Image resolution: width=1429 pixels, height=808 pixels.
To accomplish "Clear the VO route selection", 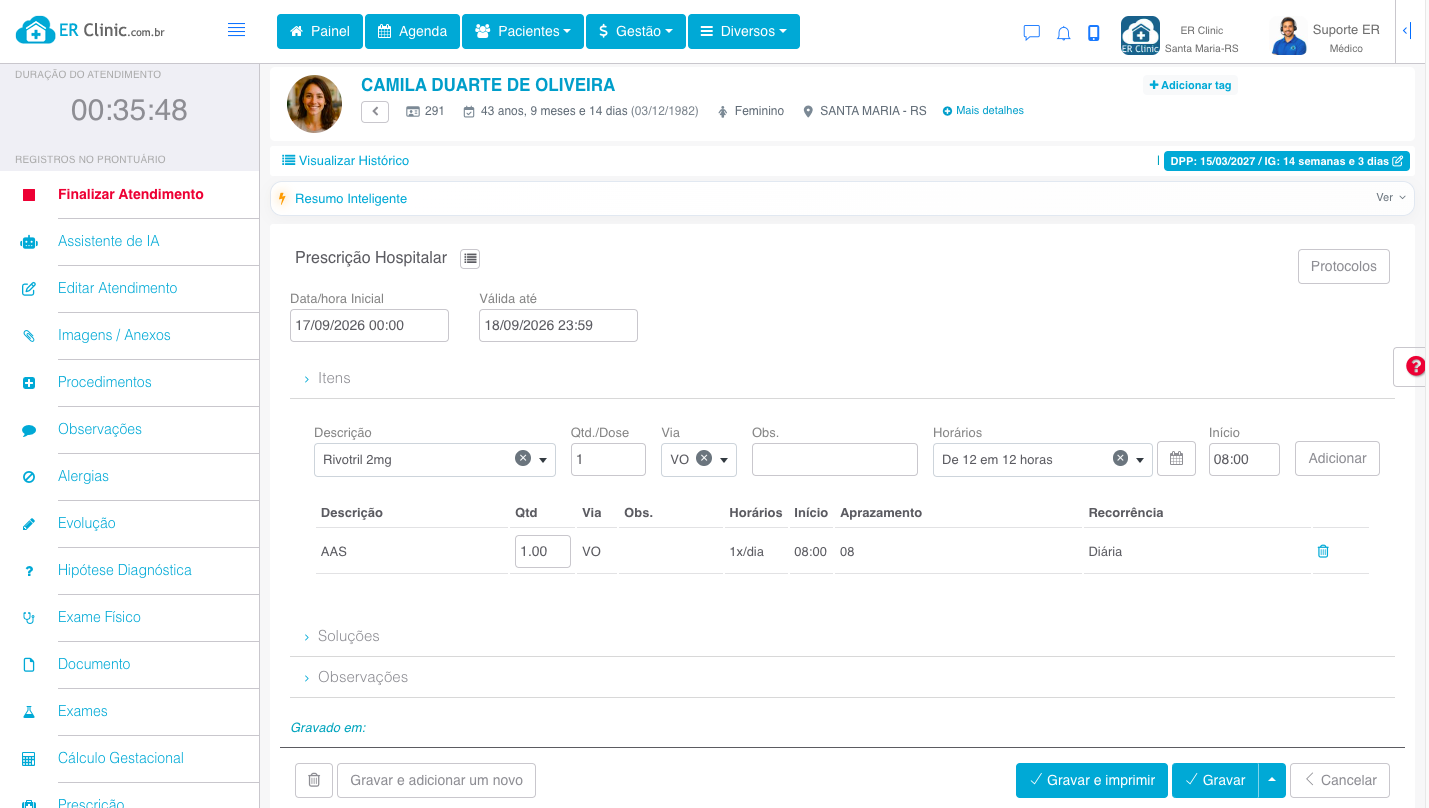I will (x=704, y=458).
